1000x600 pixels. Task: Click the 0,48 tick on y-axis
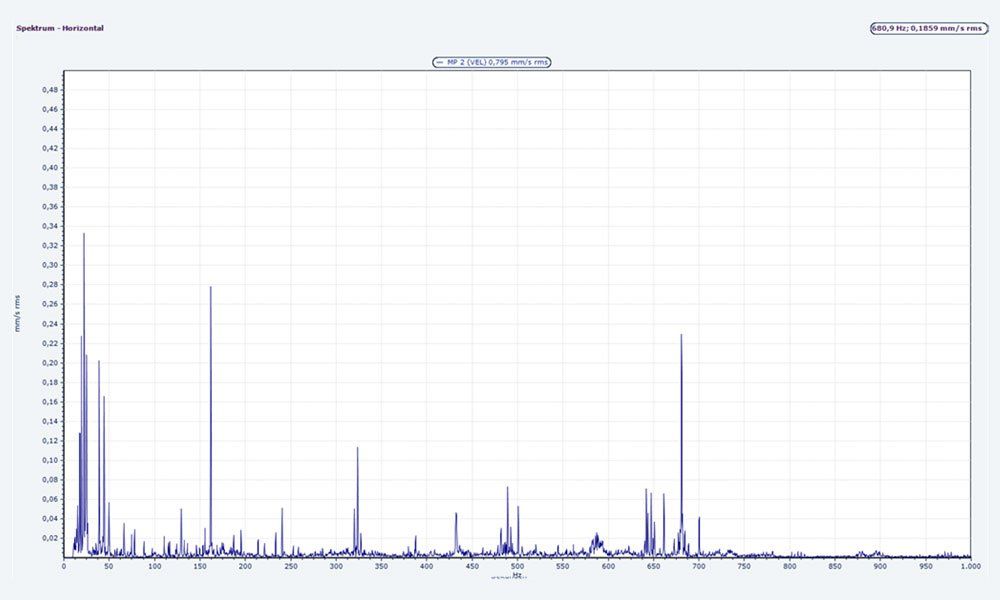(49, 90)
